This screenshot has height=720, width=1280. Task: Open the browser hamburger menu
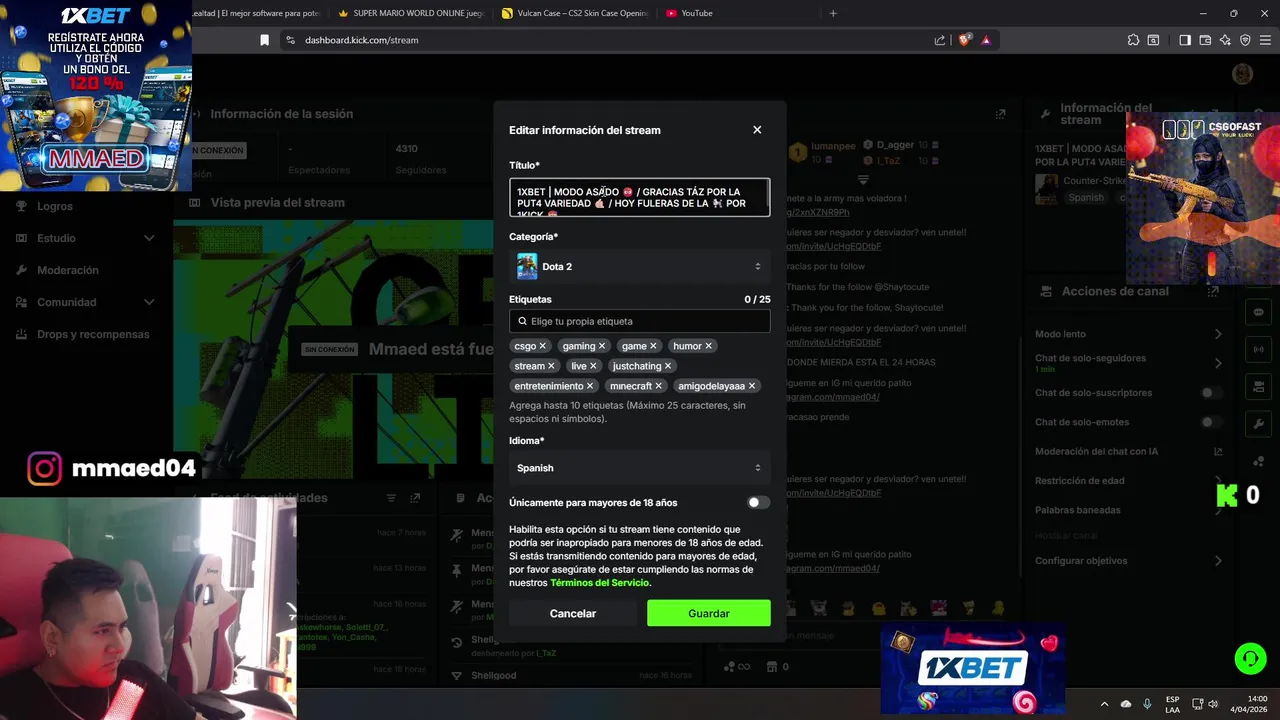pos(1265,40)
